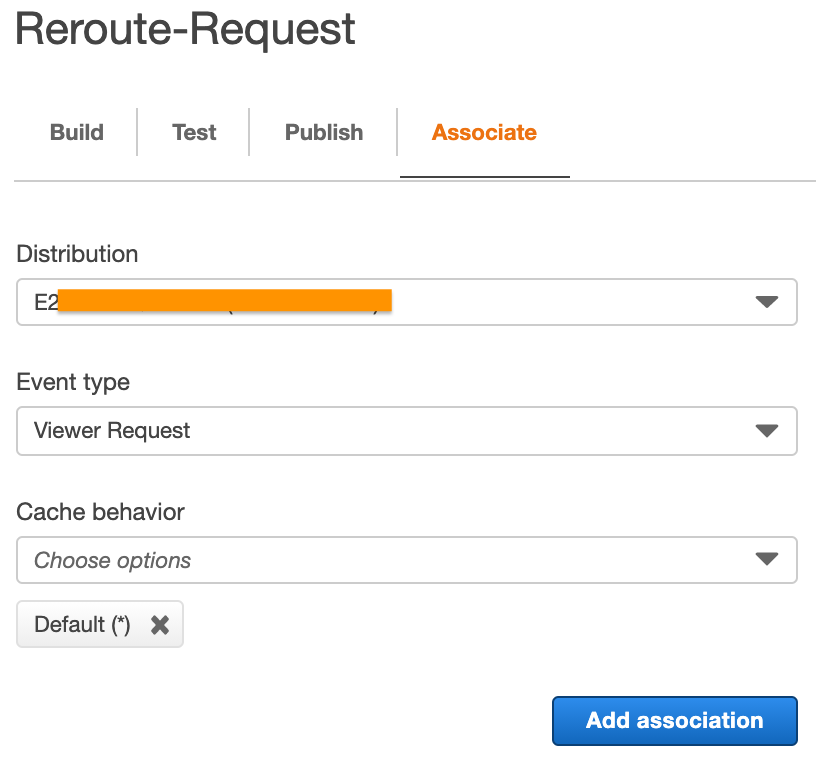816x768 pixels.
Task: Expand the Distribution dropdown arrow
Action: click(x=767, y=302)
